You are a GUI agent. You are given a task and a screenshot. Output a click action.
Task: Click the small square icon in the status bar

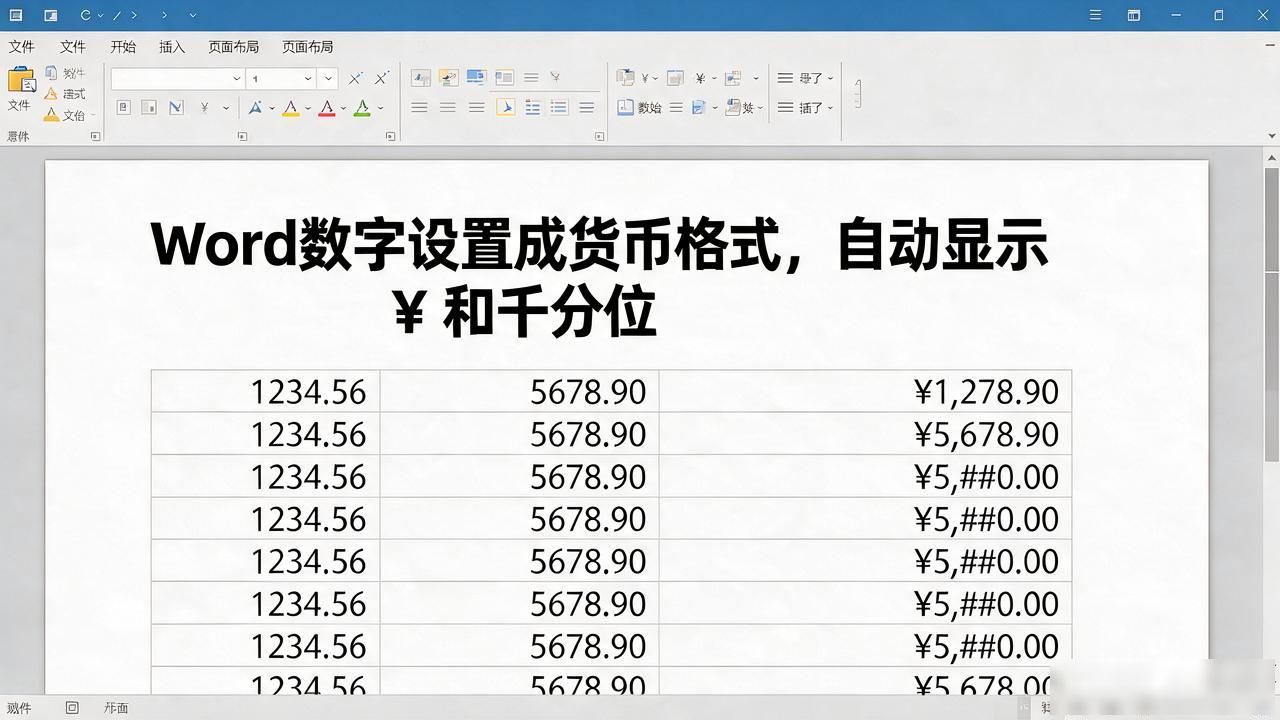click(72, 707)
